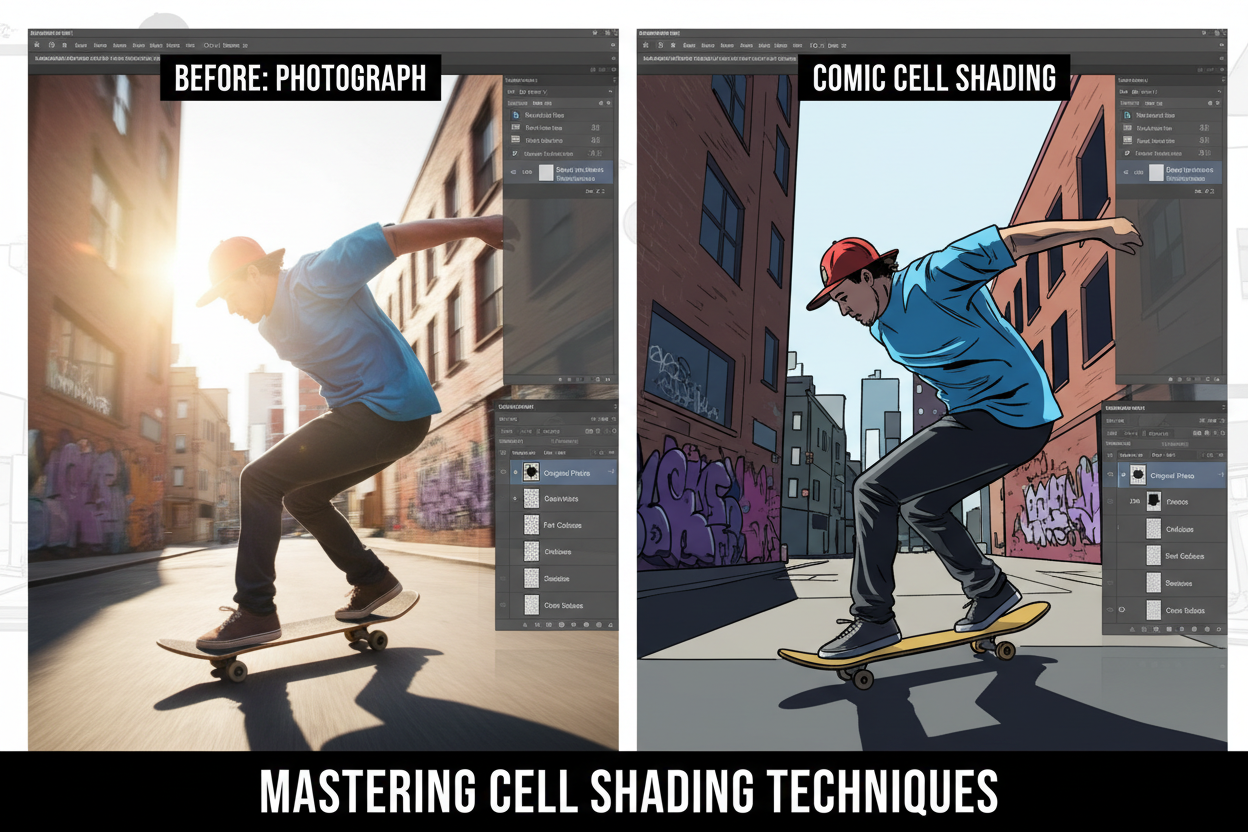
Task: Toggle visibility eye of top layer, Comic window
Action: (1110, 474)
